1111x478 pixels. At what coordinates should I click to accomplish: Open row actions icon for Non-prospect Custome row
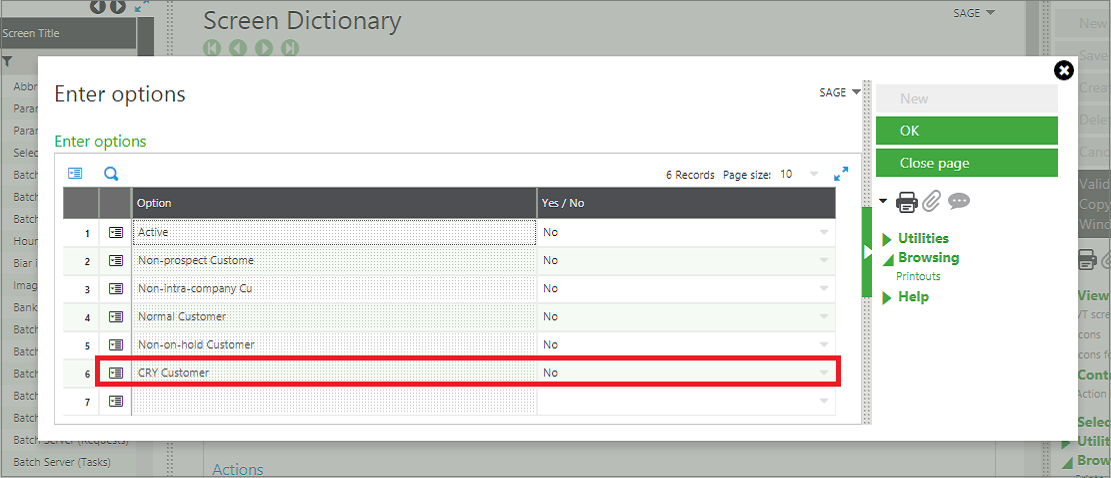[115, 260]
